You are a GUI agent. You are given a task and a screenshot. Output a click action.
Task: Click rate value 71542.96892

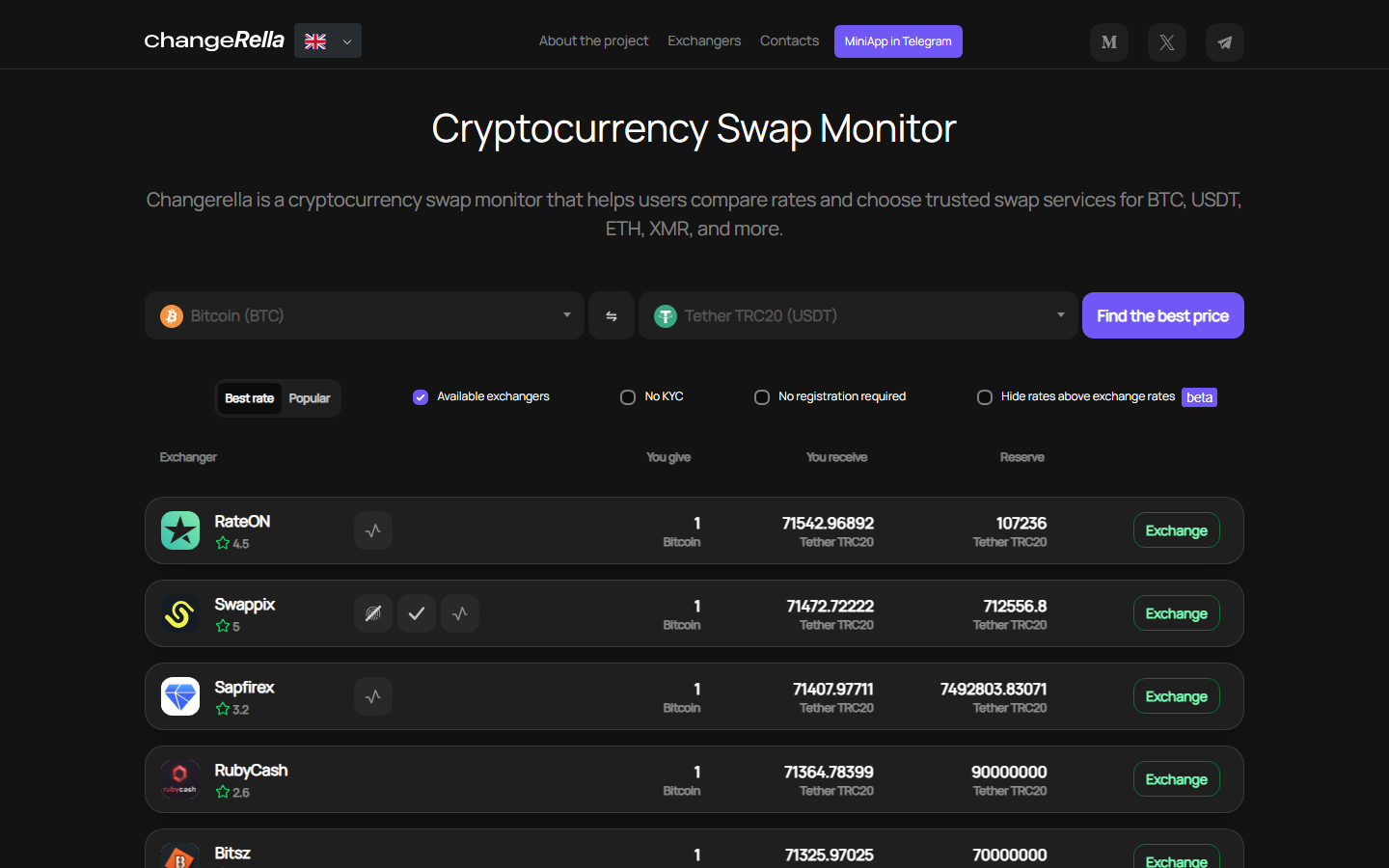tap(828, 523)
